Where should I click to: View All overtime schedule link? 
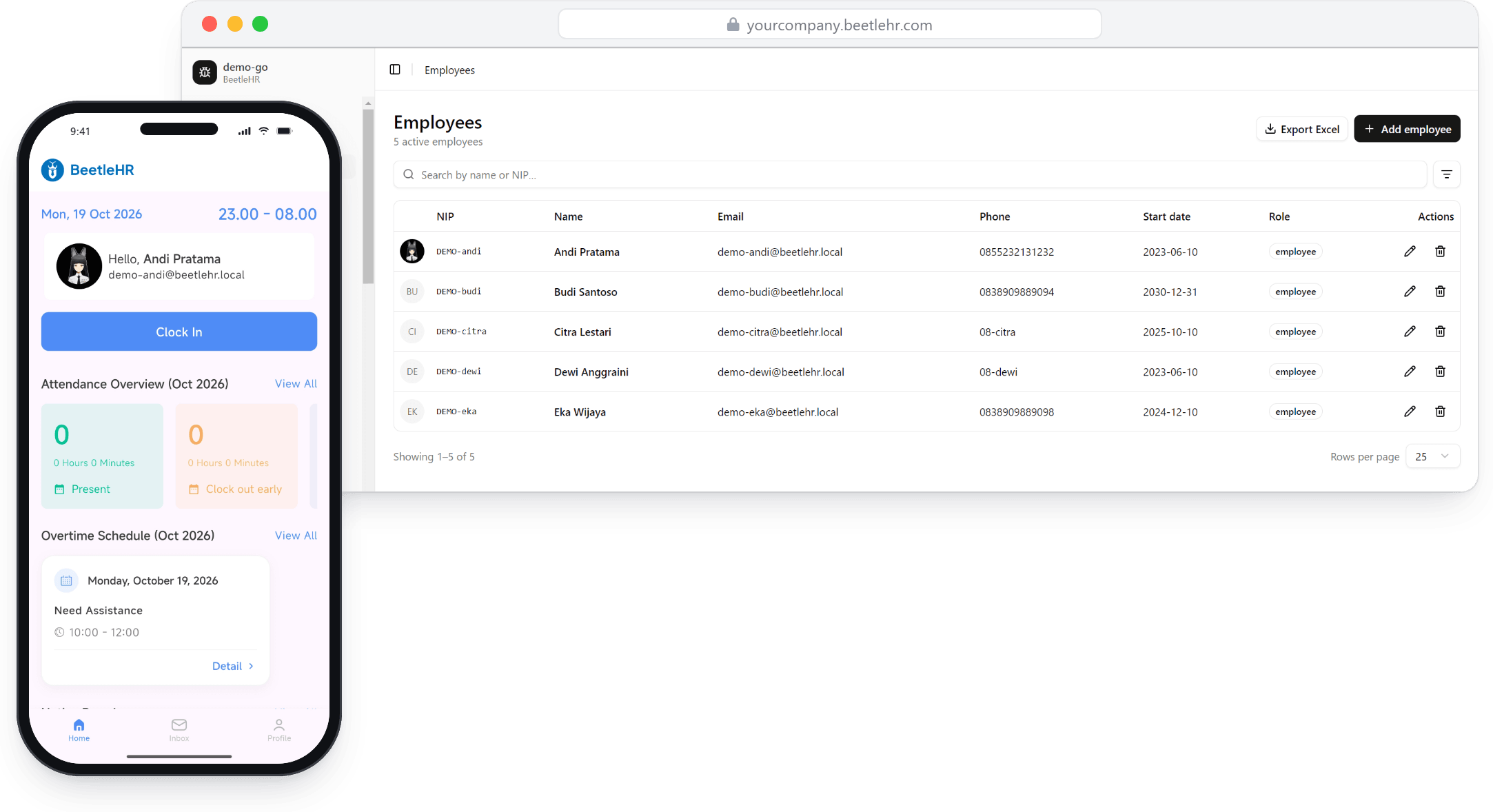pos(296,536)
